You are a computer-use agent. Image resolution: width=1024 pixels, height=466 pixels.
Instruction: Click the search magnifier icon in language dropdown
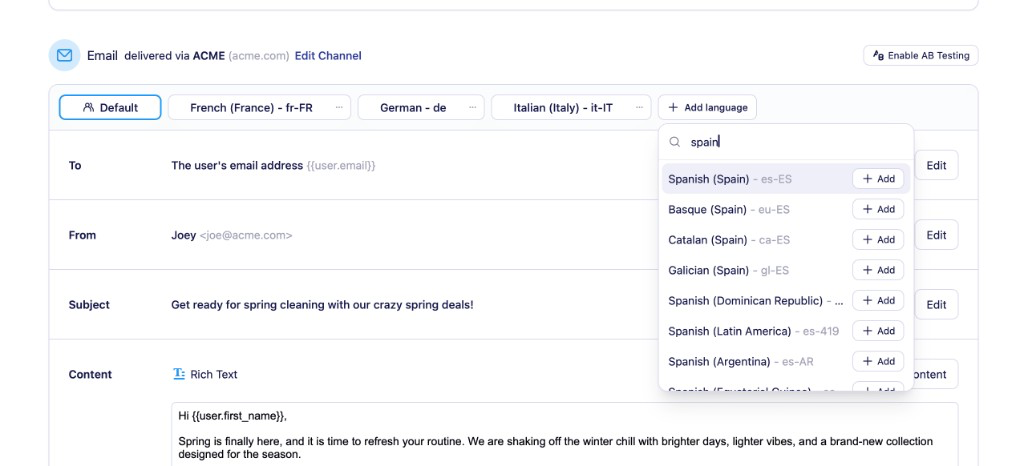(x=675, y=142)
